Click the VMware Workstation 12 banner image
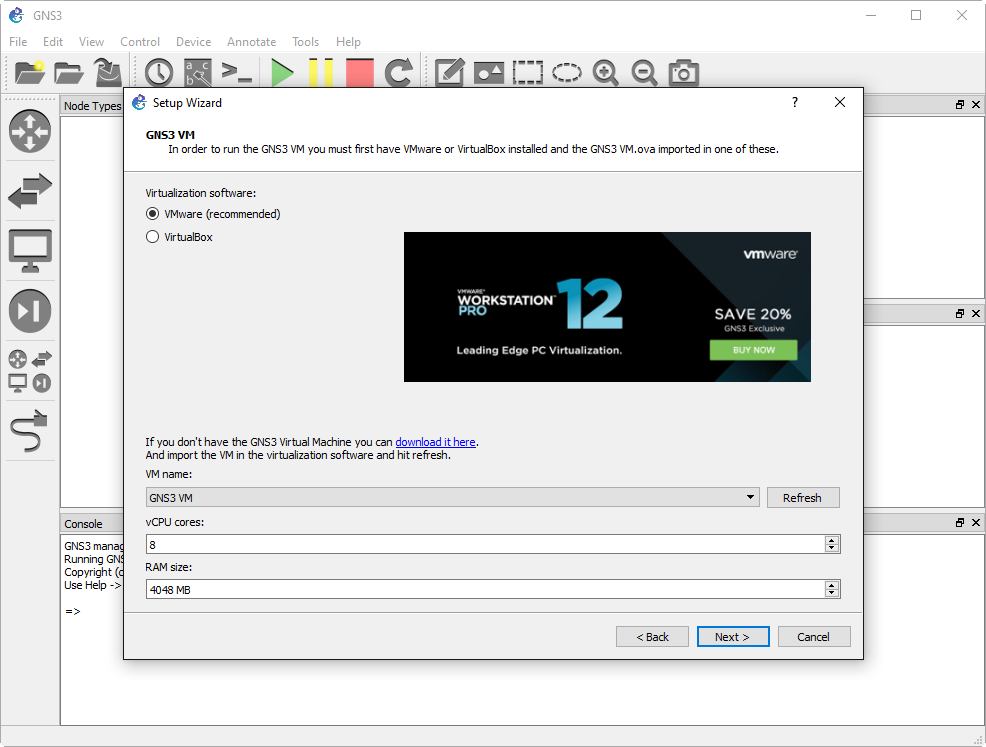 click(x=607, y=307)
